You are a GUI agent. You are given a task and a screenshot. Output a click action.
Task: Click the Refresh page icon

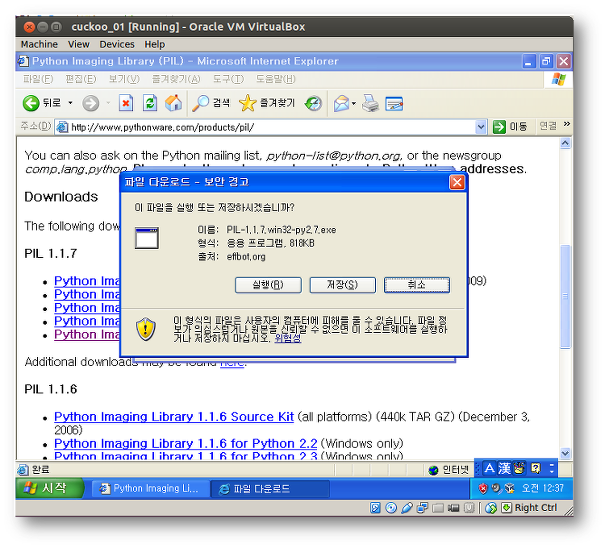tap(150, 103)
